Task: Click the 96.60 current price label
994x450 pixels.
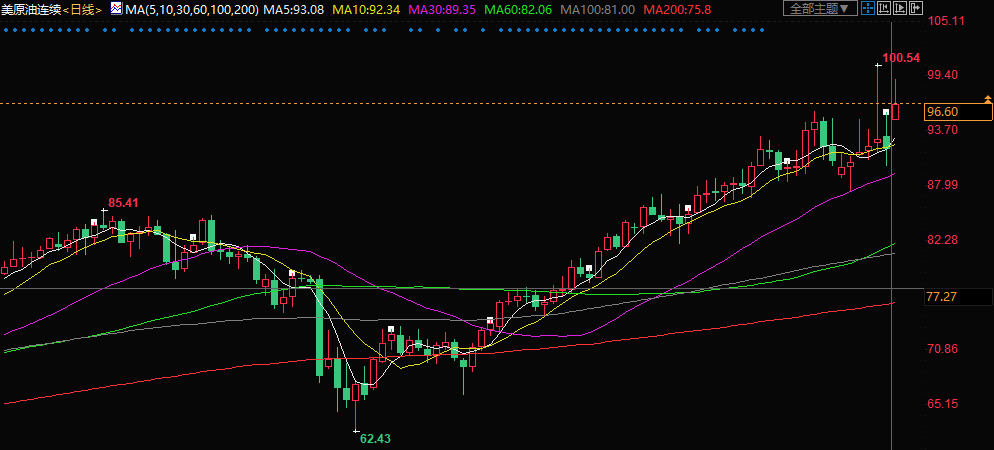Action: [943, 111]
